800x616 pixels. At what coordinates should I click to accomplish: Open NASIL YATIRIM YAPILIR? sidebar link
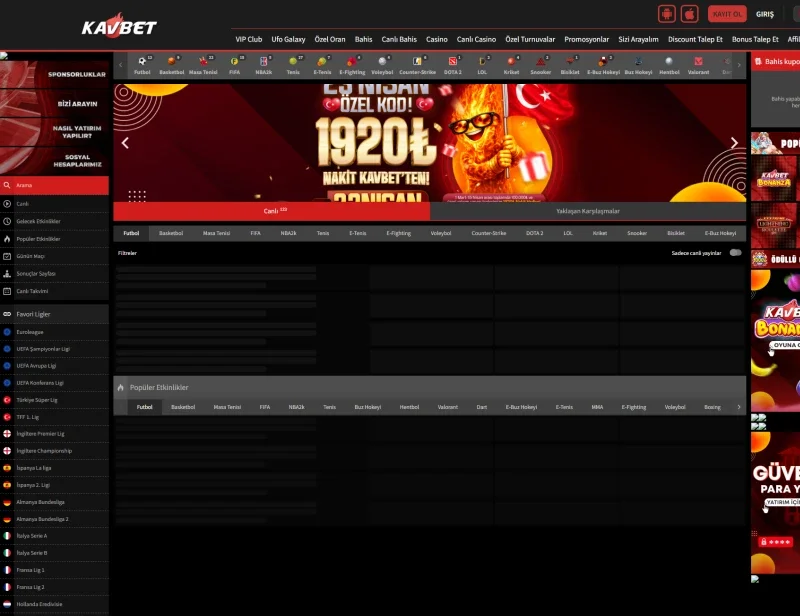tap(55, 132)
